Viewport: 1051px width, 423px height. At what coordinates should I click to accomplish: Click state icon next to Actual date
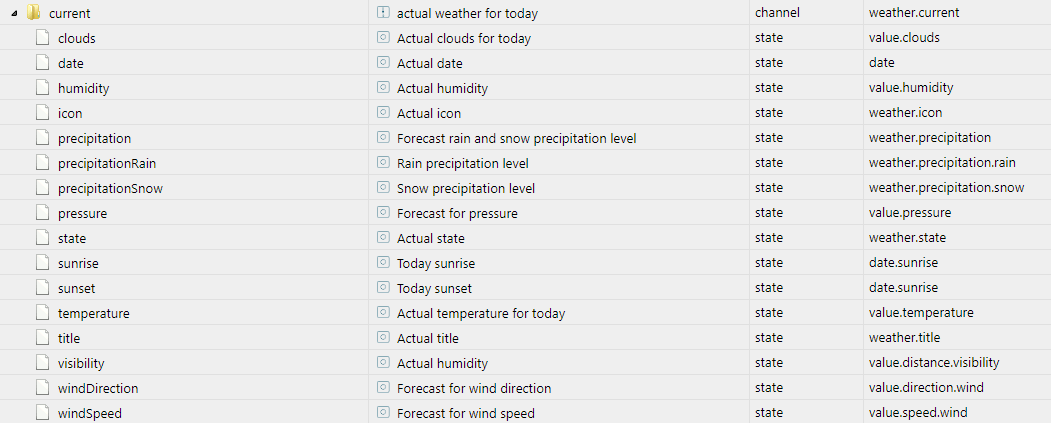point(383,63)
